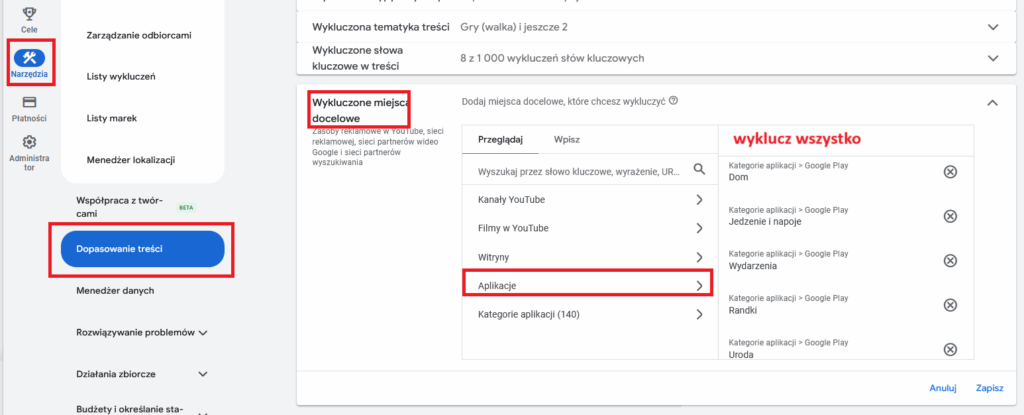
Task: Expand Rozwiązywanie problemów menu
Action: 203,332
